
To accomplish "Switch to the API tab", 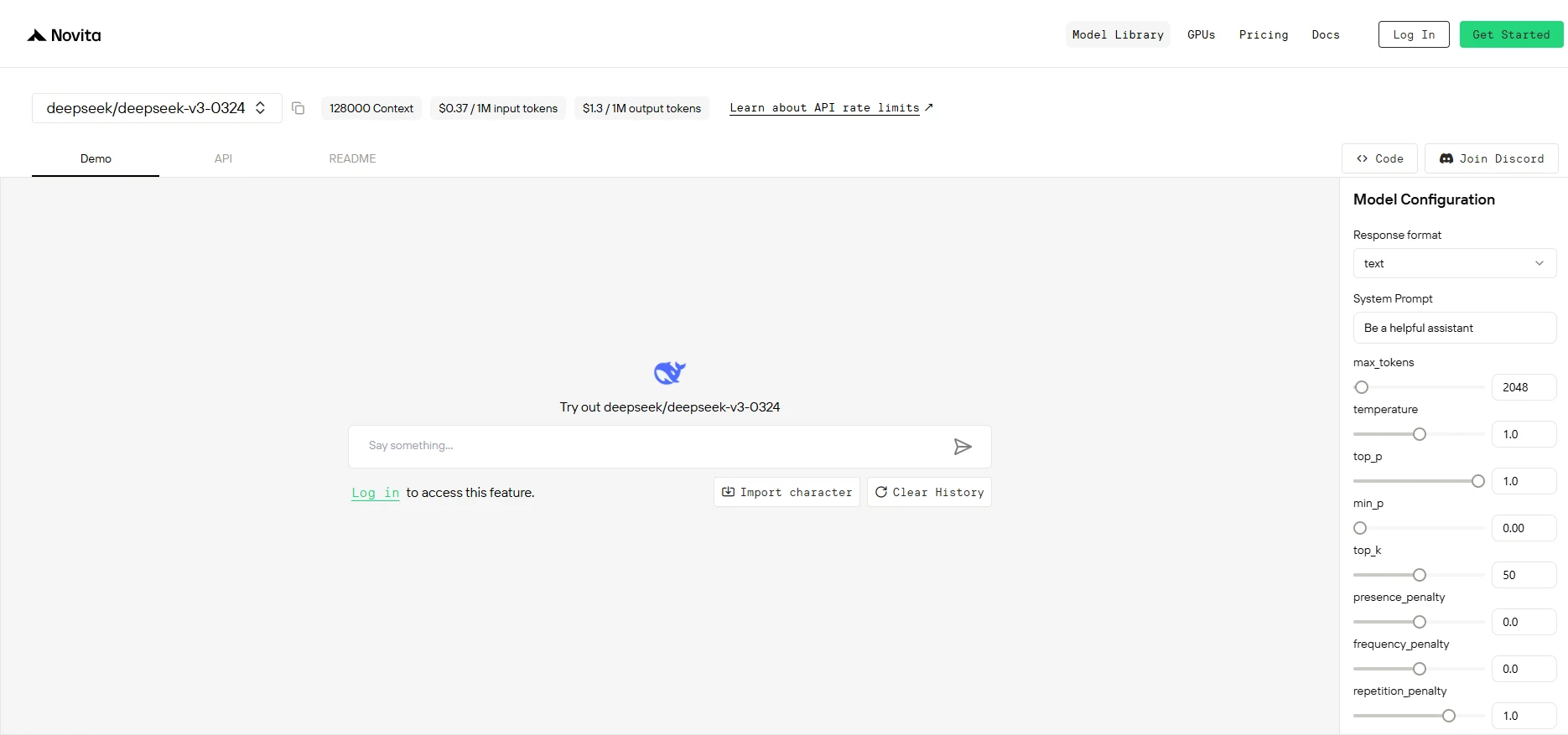I will 223,158.
